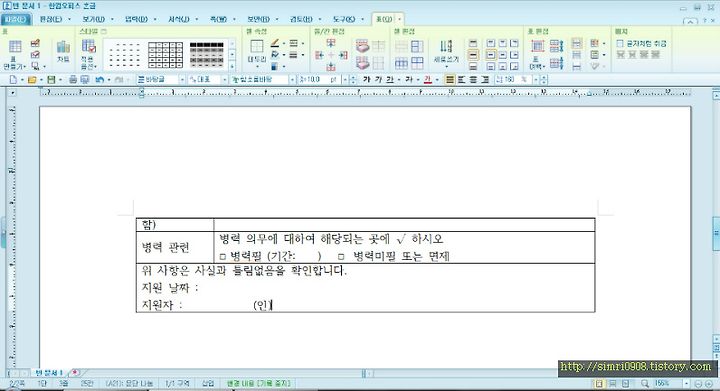
Task: Click insert row below icon
Action: coord(331,67)
